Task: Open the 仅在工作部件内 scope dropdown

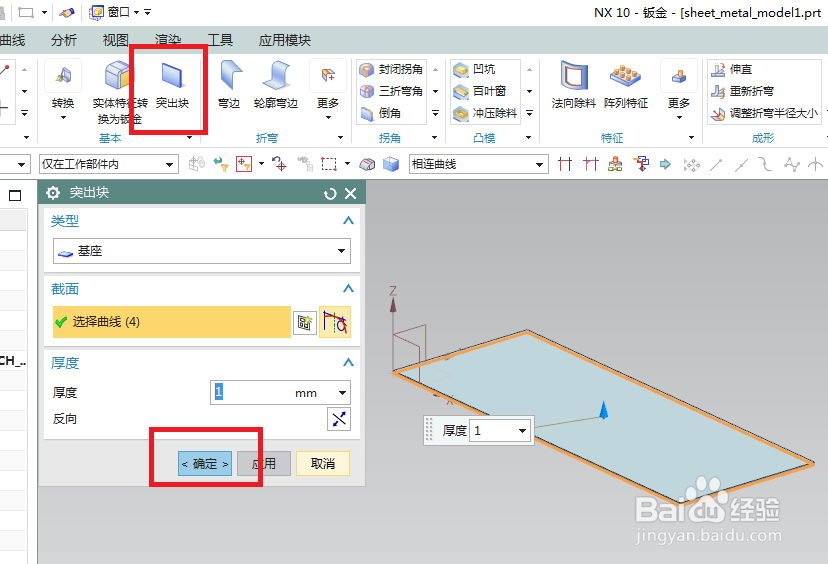Action: coord(108,164)
